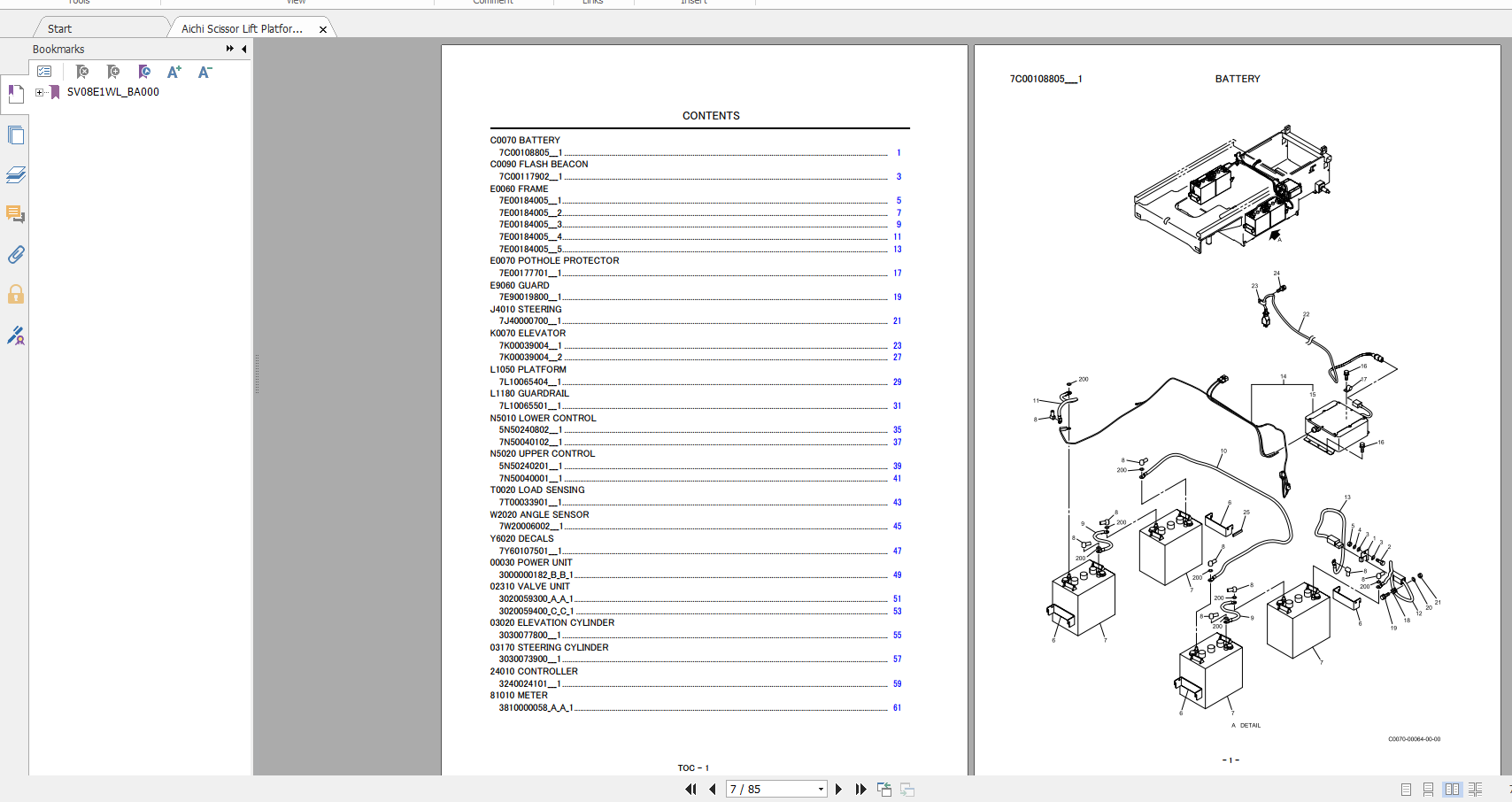Click the '7C00108805__1' code on the right page

(1045, 79)
